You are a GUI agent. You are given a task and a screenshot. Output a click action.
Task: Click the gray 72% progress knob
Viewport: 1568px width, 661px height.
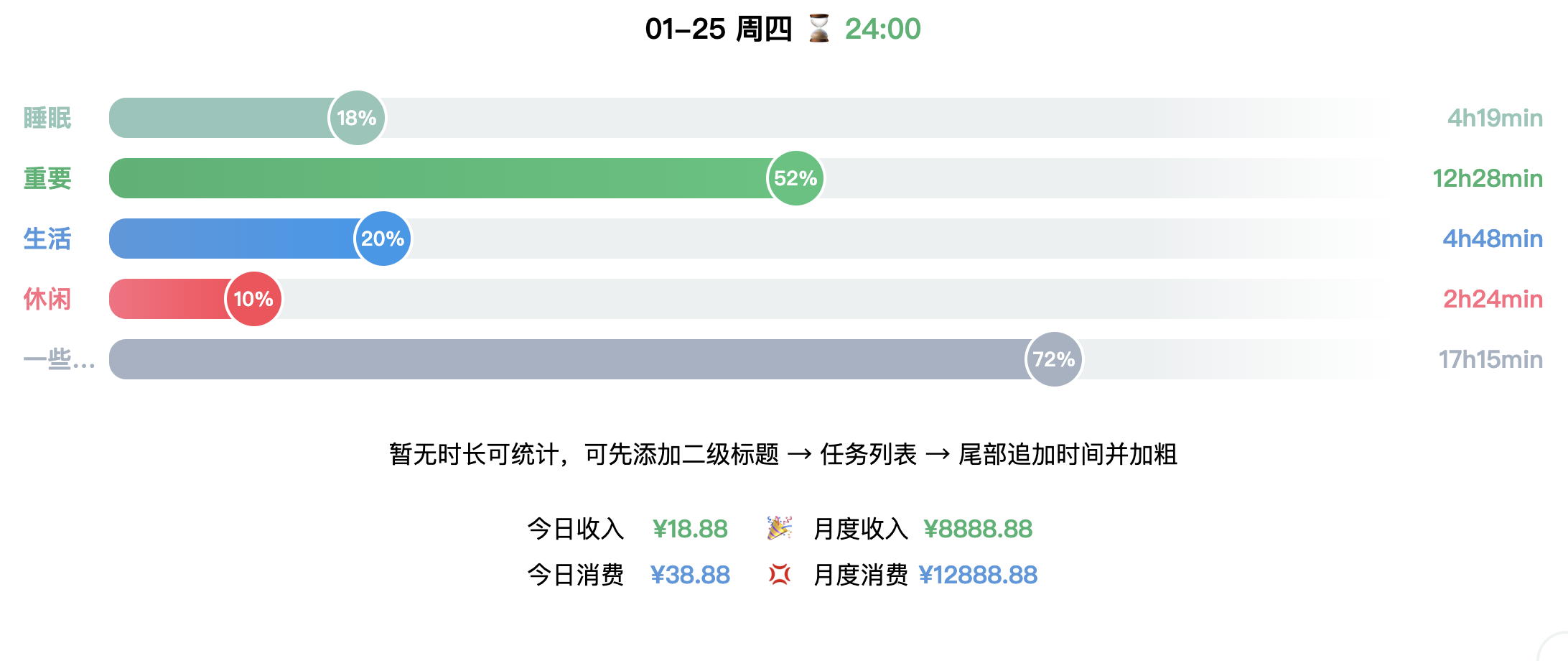pos(1054,359)
